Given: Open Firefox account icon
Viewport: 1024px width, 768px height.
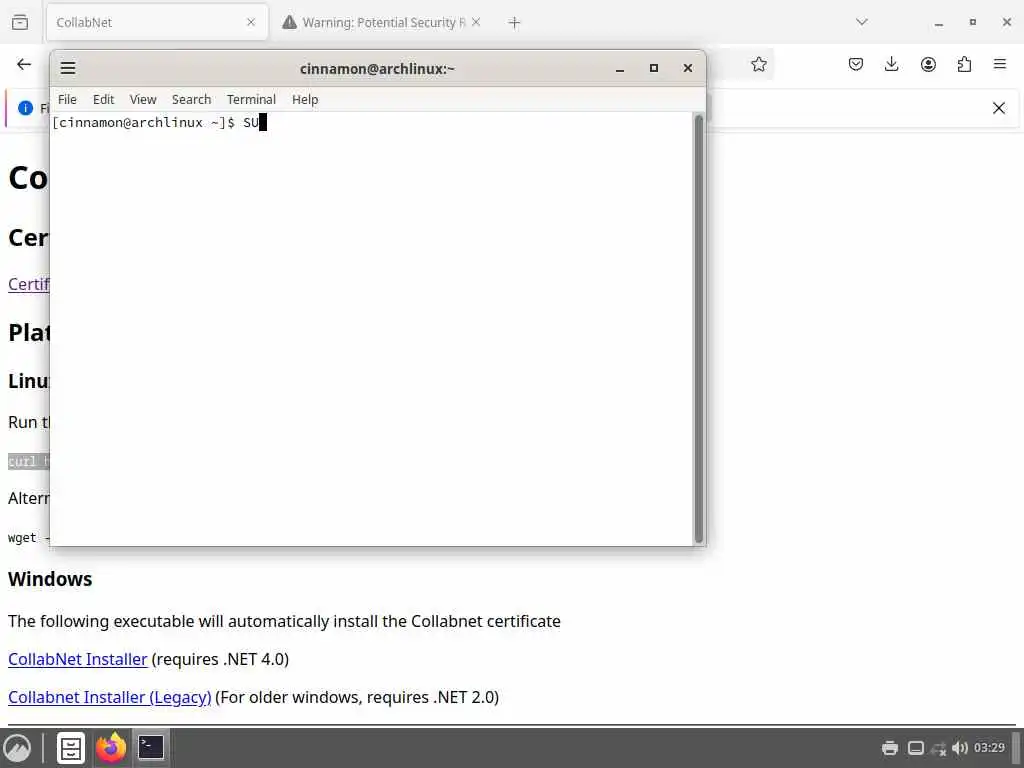Looking at the screenshot, I should [x=928, y=64].
